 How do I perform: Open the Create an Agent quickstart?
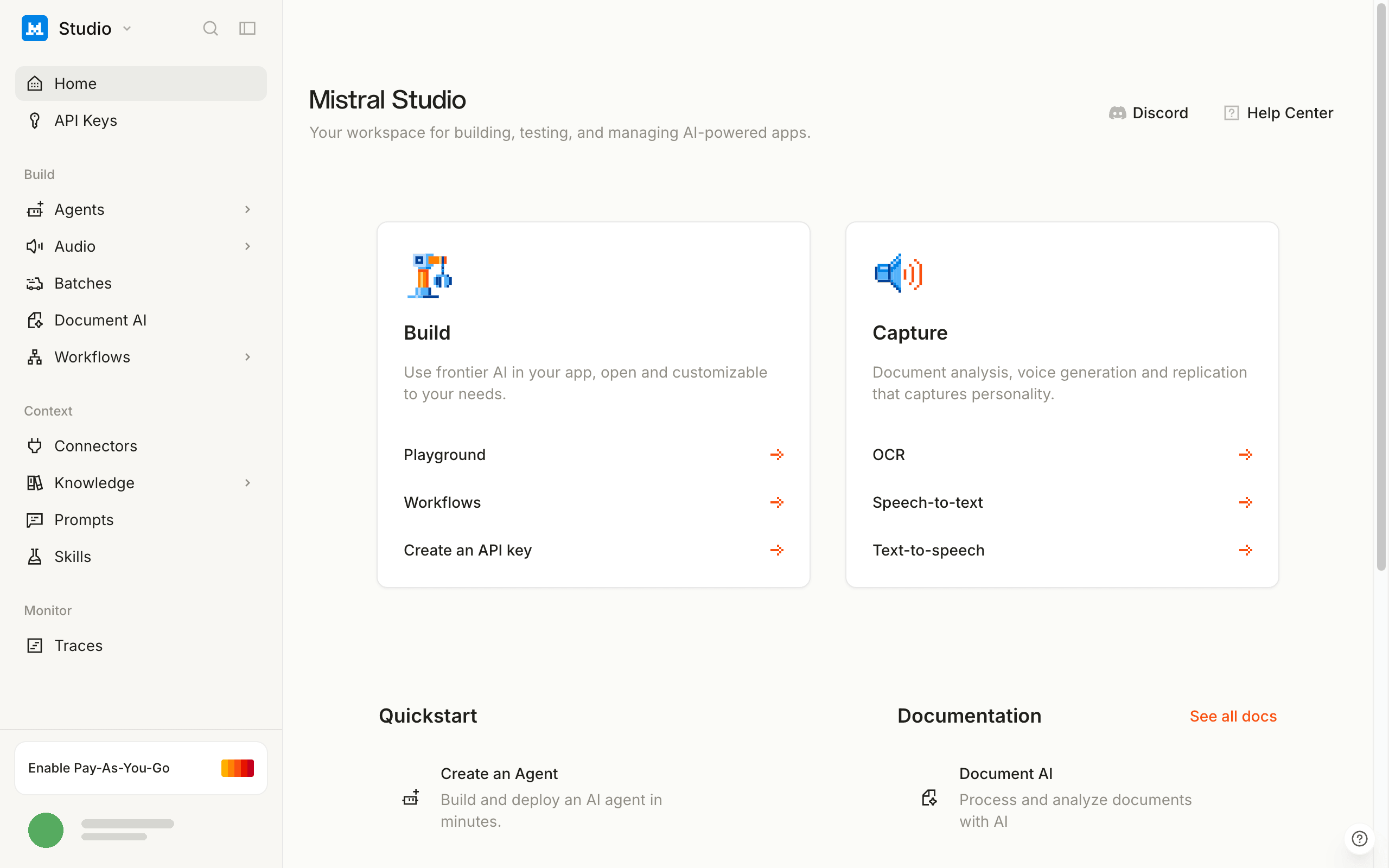[551, 797]
